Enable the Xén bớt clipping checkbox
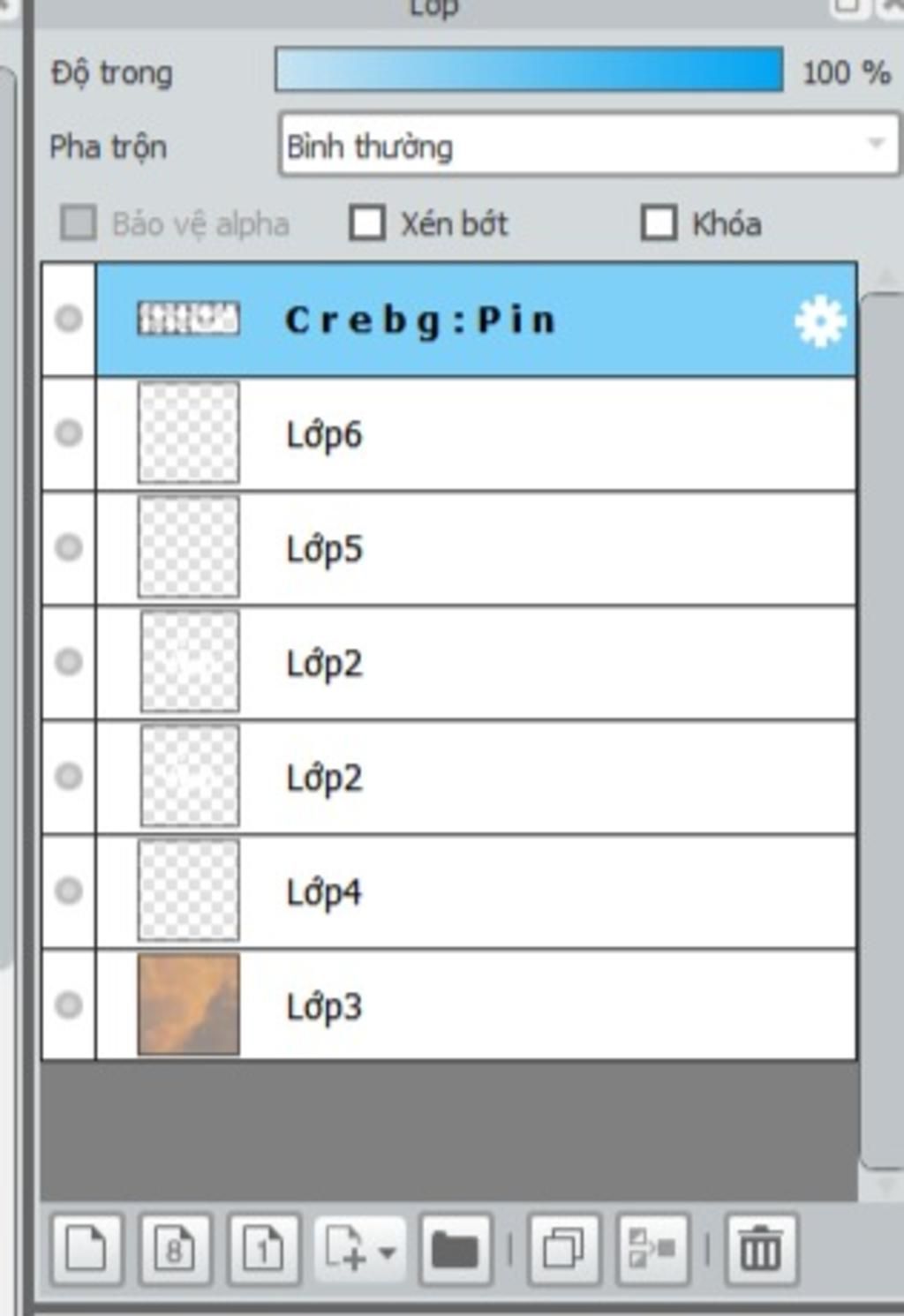 pos(367,223)
